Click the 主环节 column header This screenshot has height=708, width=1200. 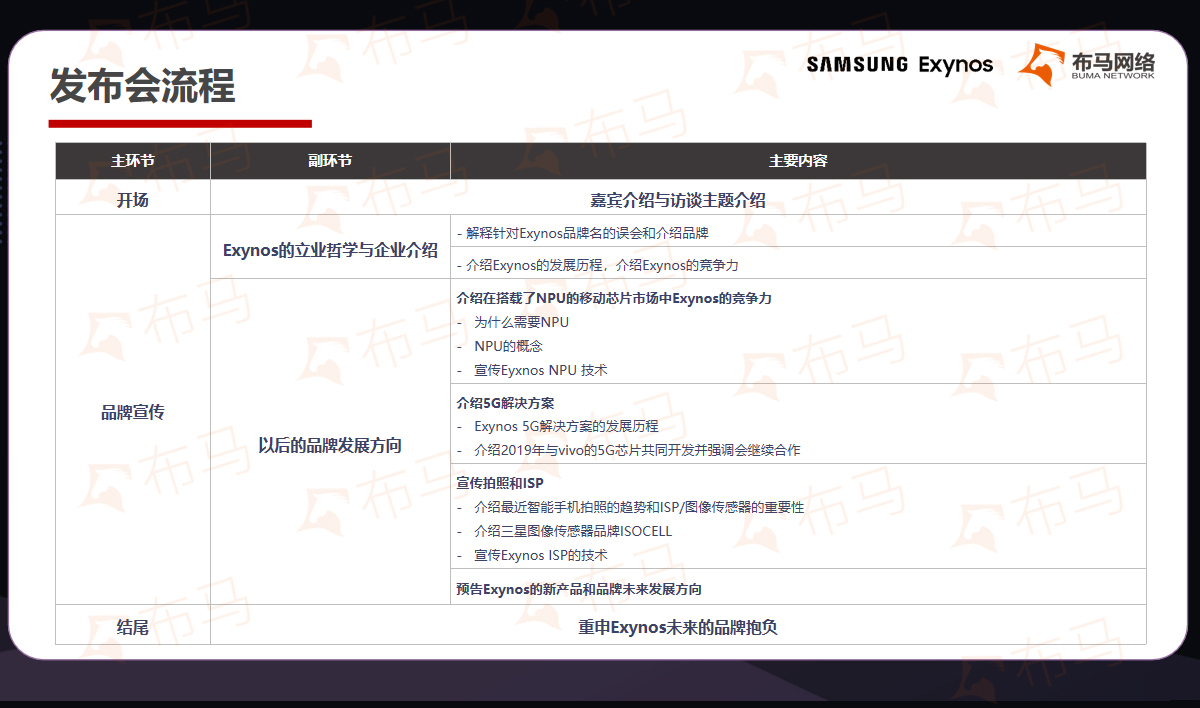132,161
